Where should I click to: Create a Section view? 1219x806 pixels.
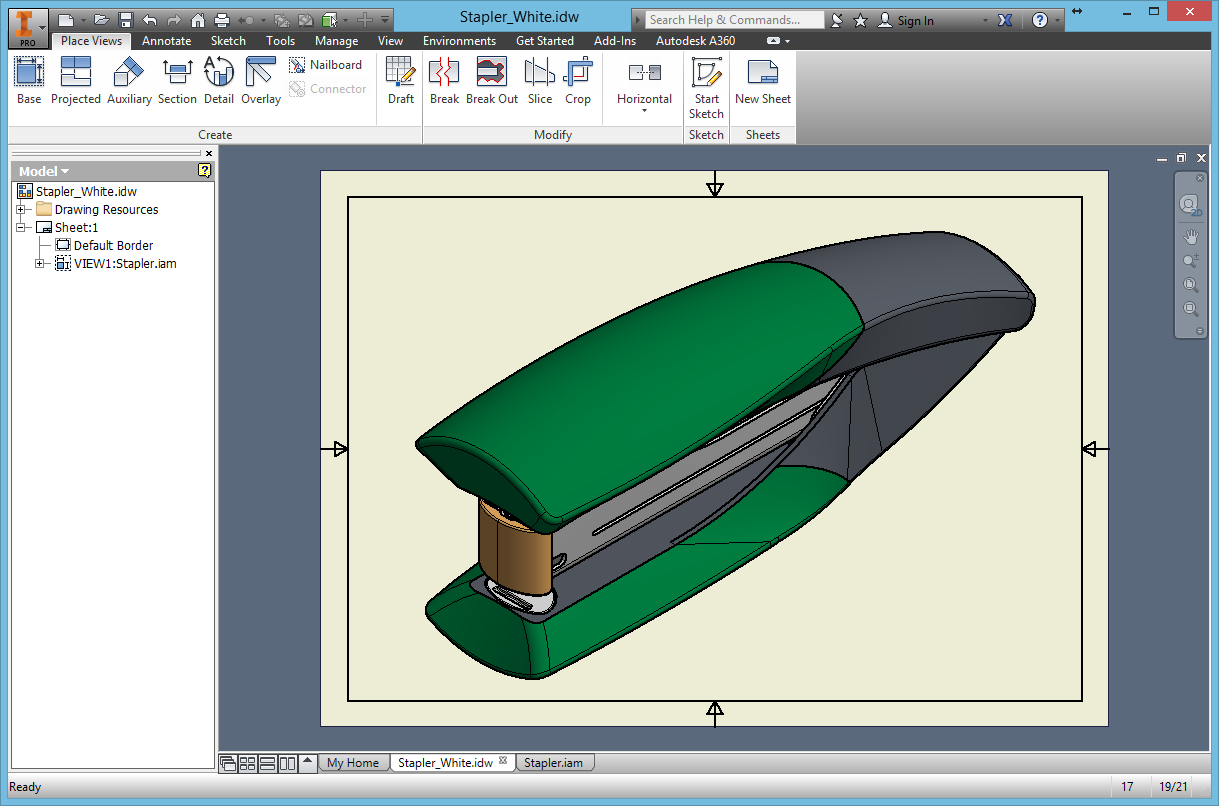(177, 80)
